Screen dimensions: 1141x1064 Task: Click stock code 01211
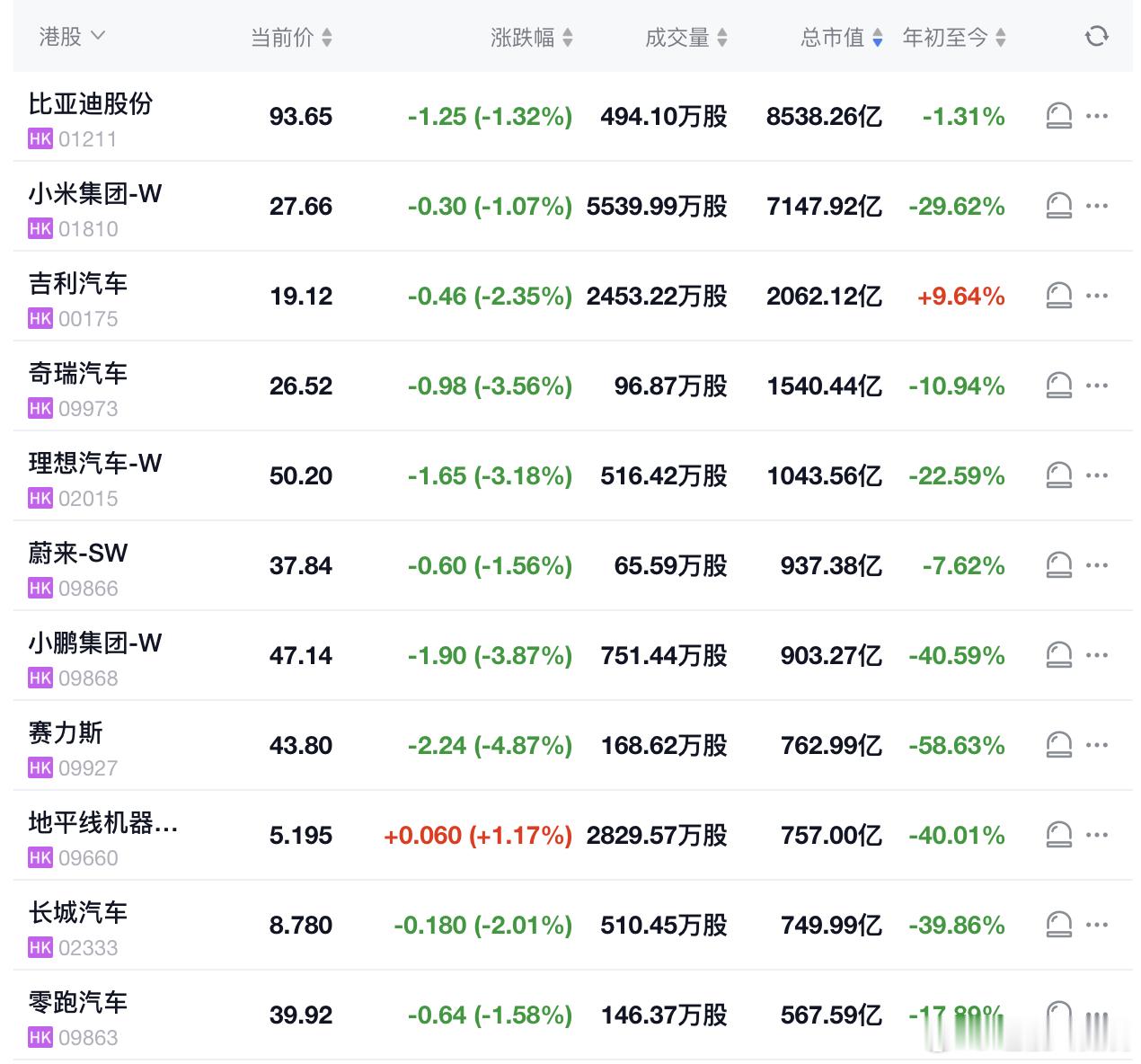point(88,139)
